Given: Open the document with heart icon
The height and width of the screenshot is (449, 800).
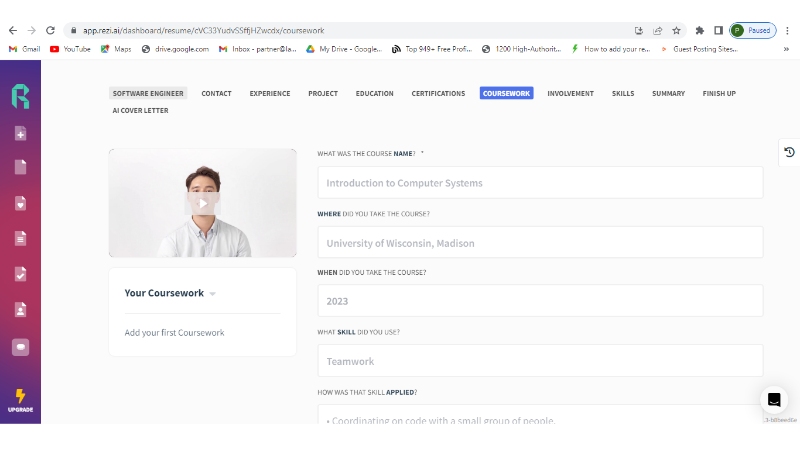Looking at the screenshot, I should click(20, 203).
